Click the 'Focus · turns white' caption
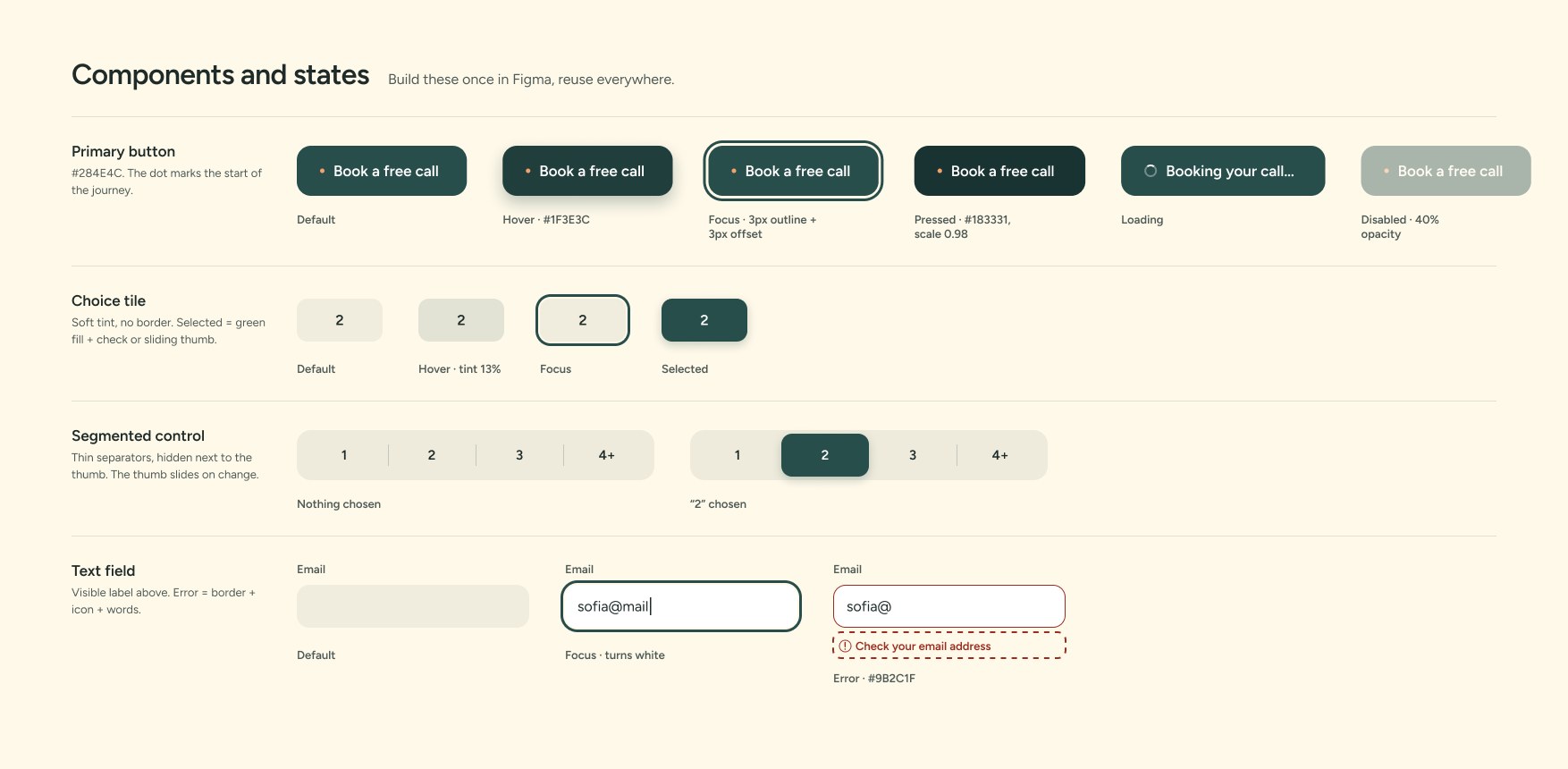 tap(615, 655)
